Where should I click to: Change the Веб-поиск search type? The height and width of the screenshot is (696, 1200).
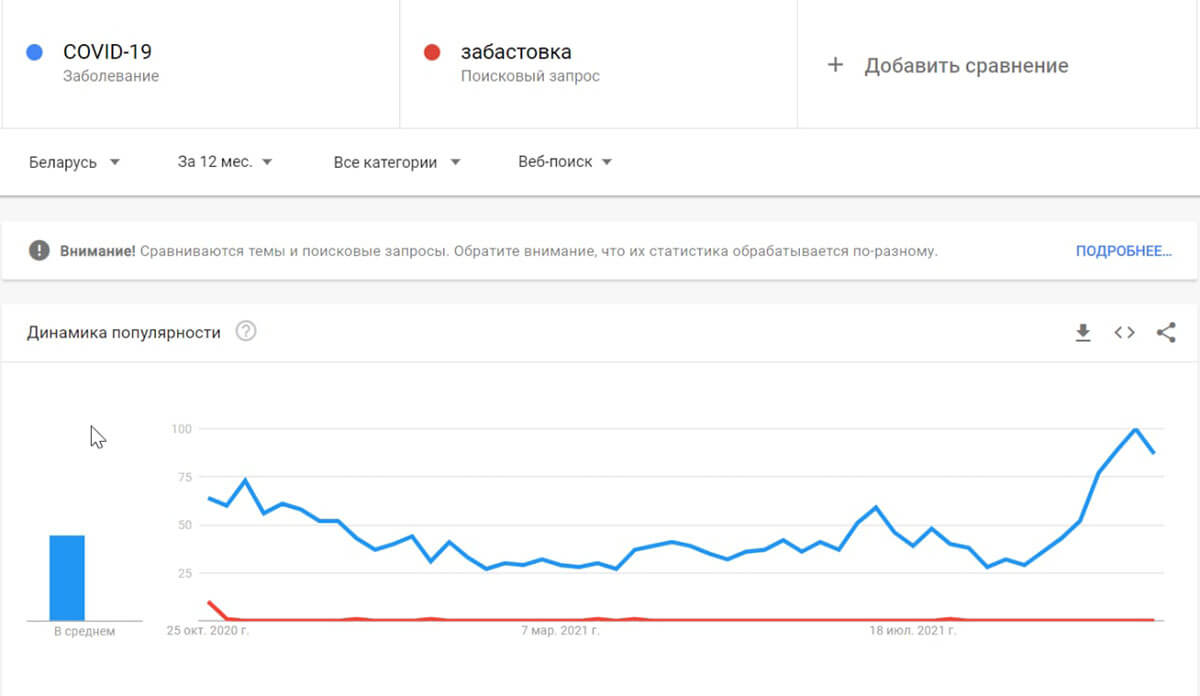[565, 162]
